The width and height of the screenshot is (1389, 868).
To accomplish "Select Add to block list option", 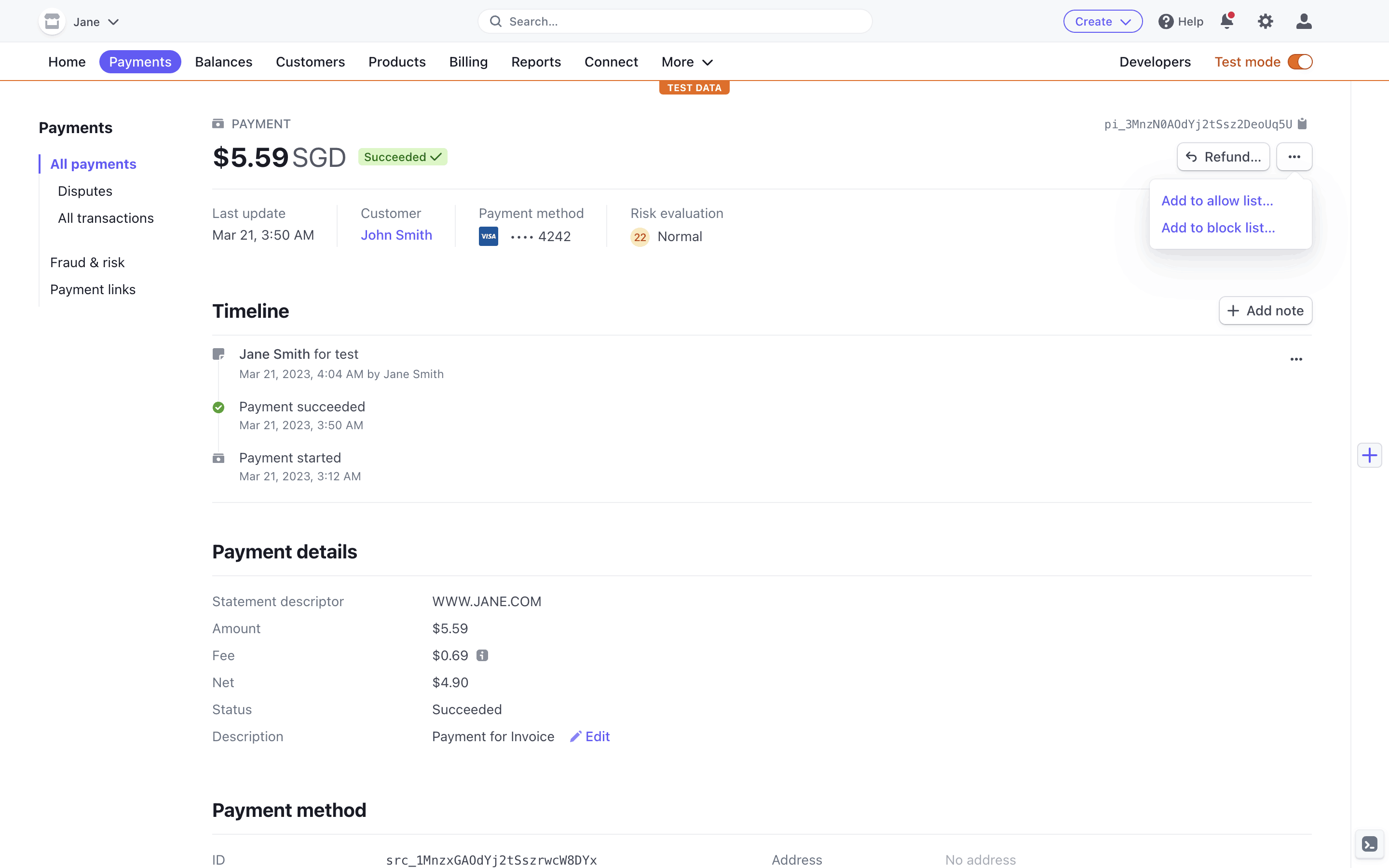I will (x=1218, y=228).
